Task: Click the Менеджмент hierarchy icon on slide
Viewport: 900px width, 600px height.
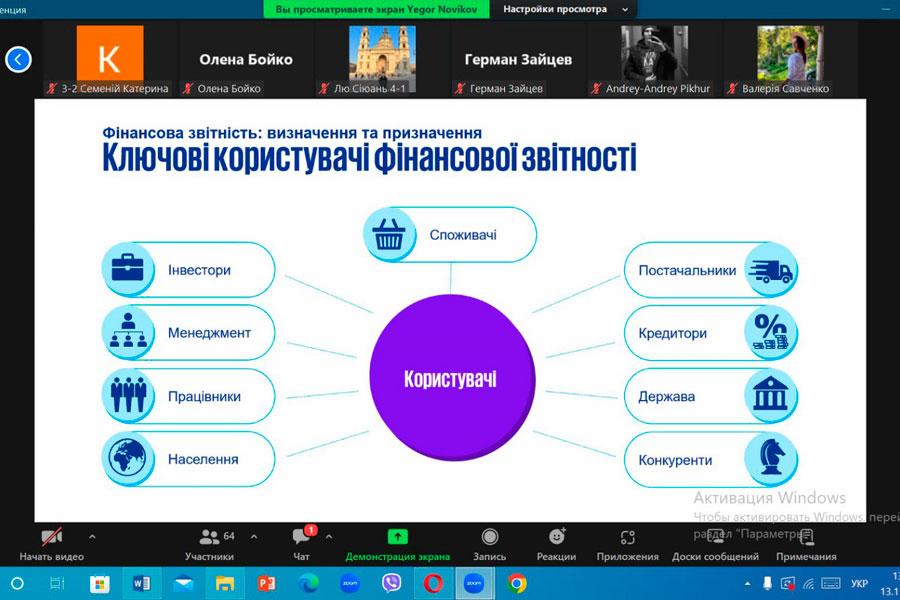Action: [127, 331]
